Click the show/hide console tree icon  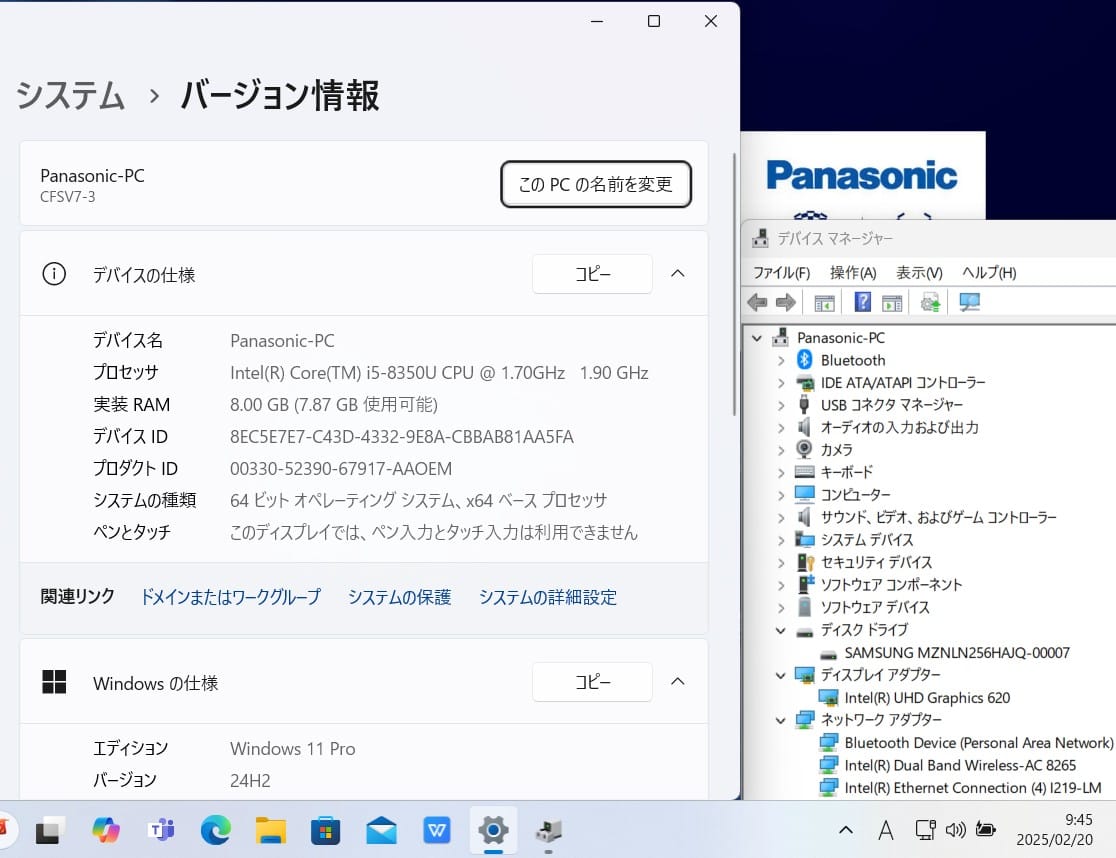824,302
